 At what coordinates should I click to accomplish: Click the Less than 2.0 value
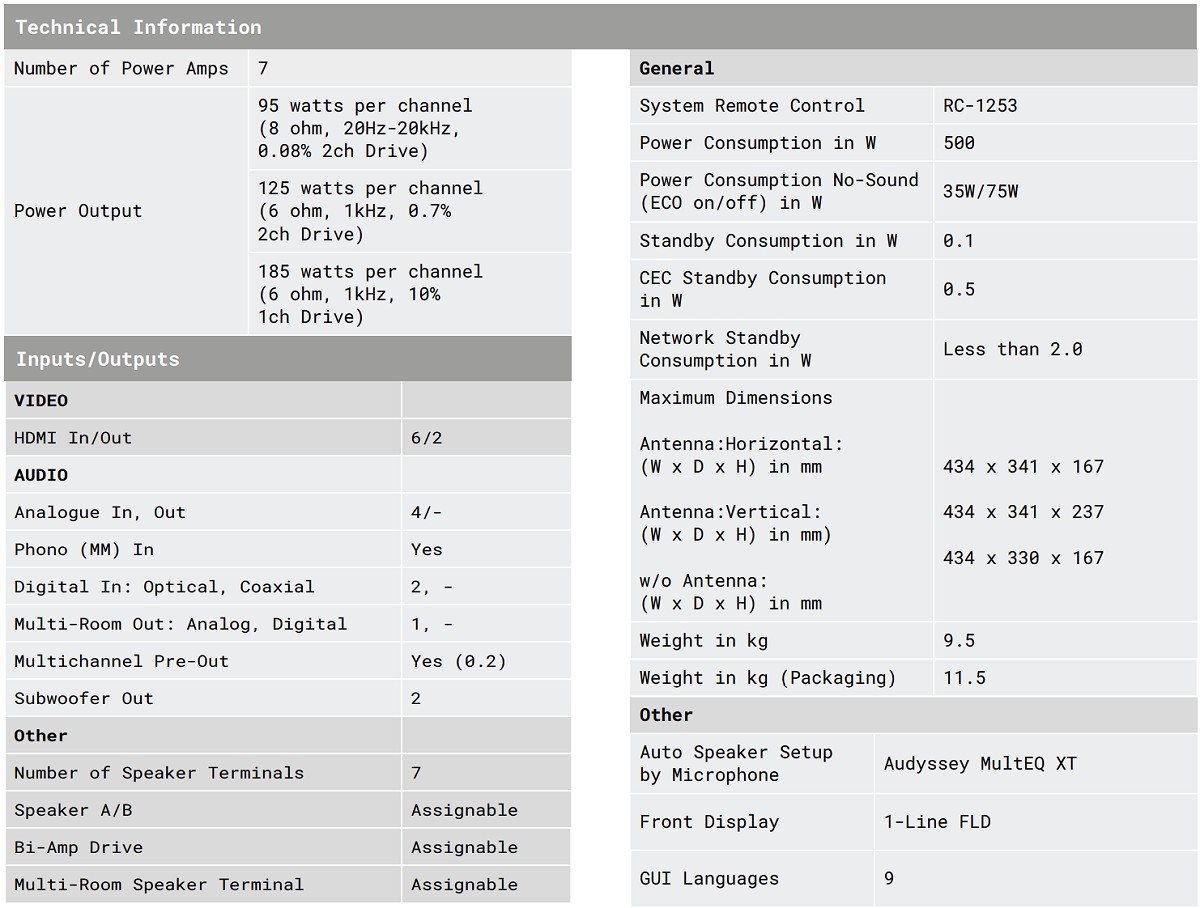tap(1012, 349)
